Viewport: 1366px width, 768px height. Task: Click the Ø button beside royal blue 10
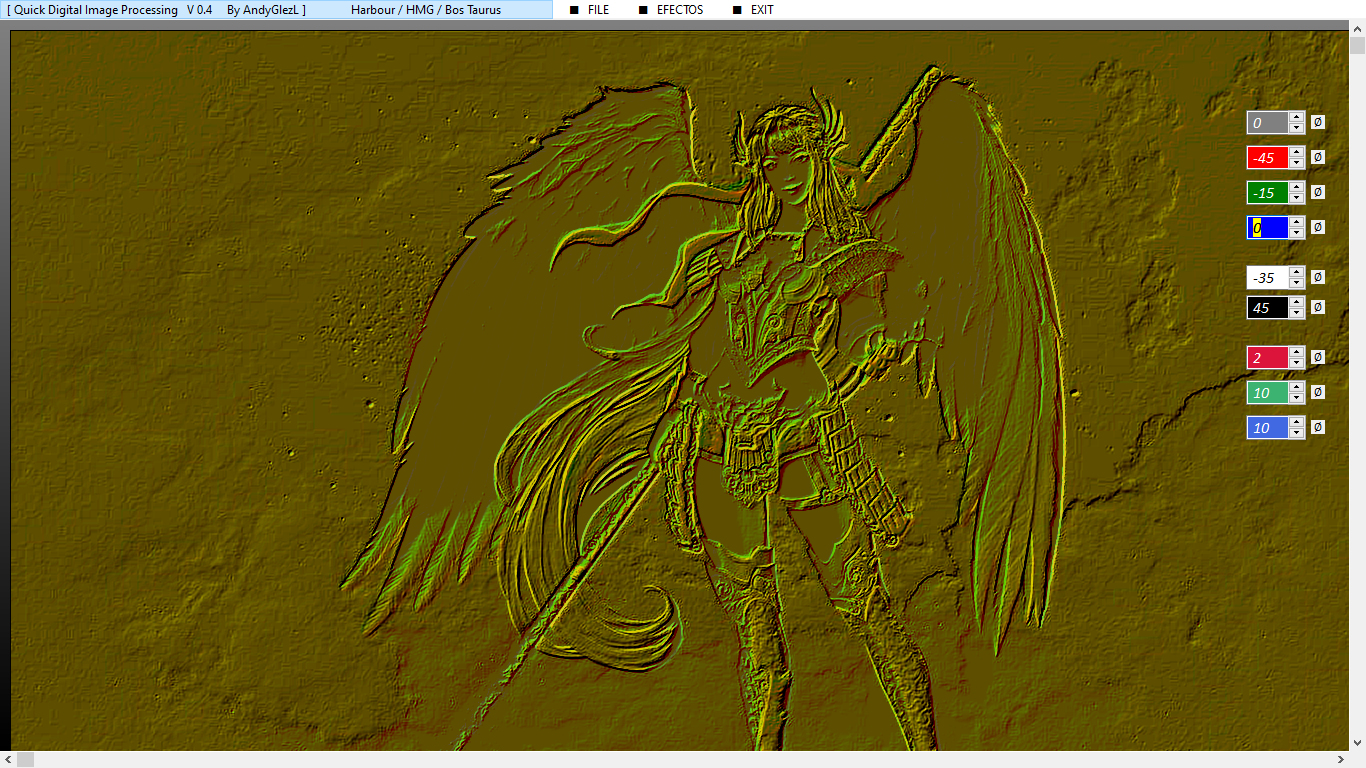click(x=1317, y=427)
